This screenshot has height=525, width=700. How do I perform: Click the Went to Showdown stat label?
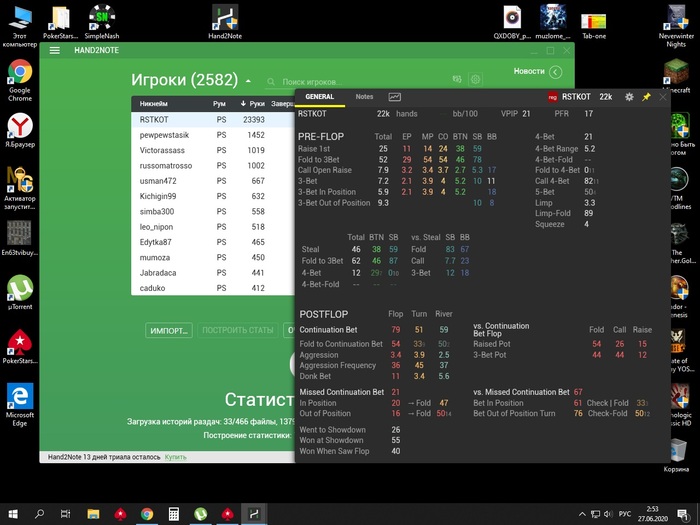coord(332,430)
